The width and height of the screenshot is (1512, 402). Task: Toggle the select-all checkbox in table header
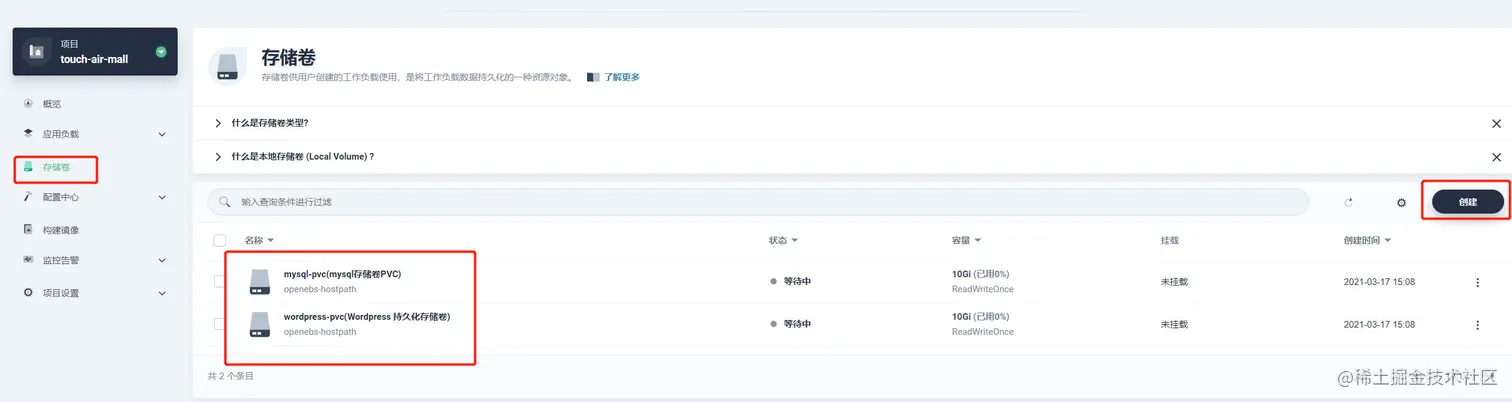click(220, 241)
